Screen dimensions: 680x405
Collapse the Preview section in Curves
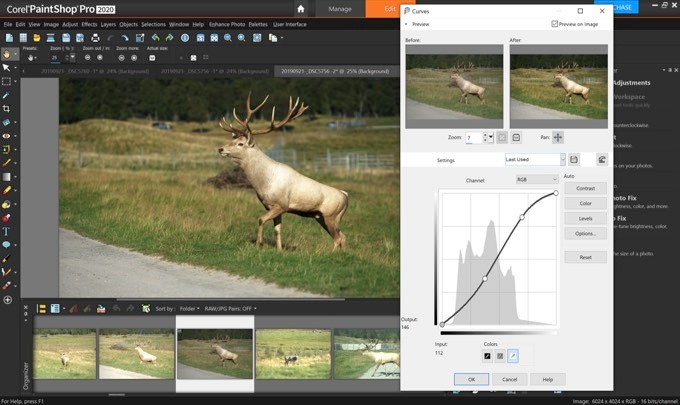click(406, 24)
